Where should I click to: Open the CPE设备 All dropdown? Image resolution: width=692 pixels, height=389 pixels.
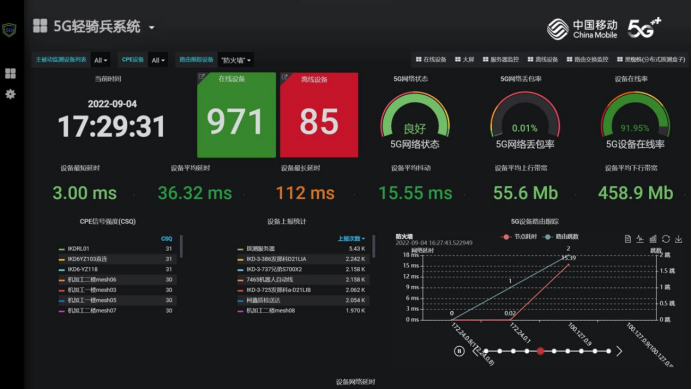(158, 60)
